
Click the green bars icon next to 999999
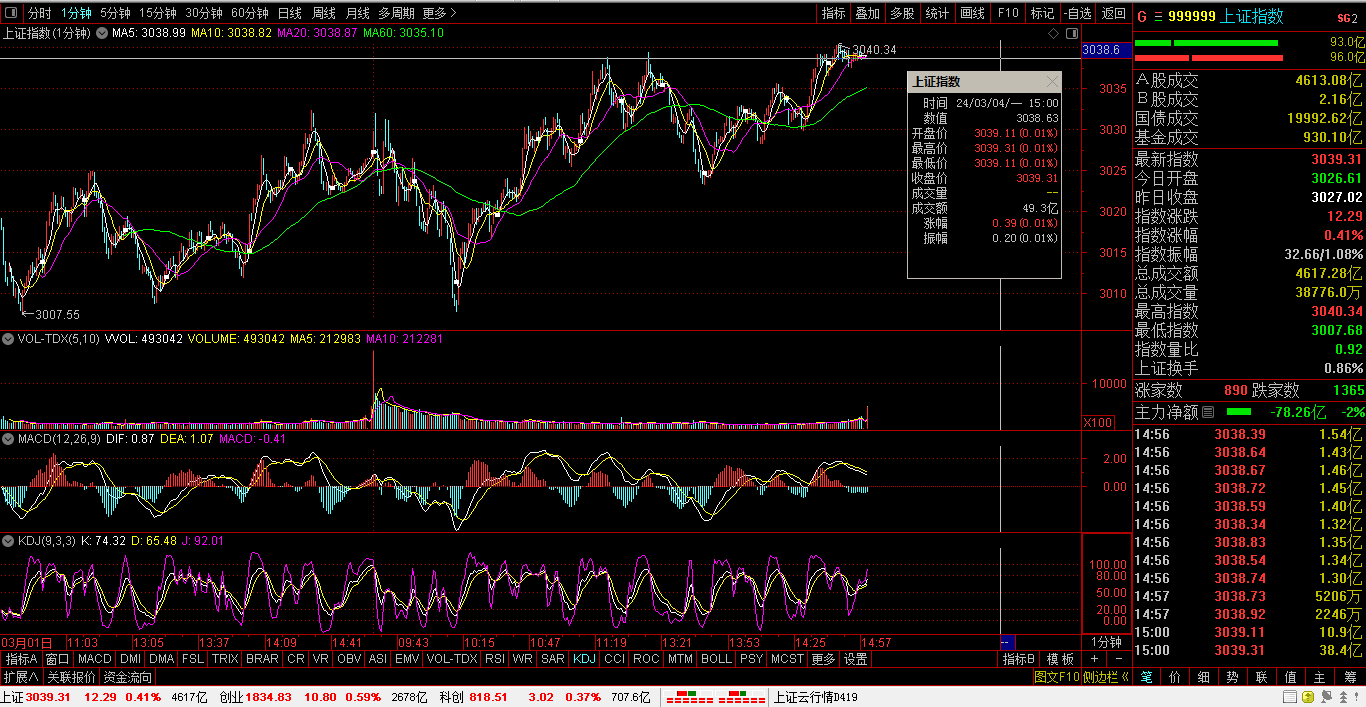[x=1158, y=16]
